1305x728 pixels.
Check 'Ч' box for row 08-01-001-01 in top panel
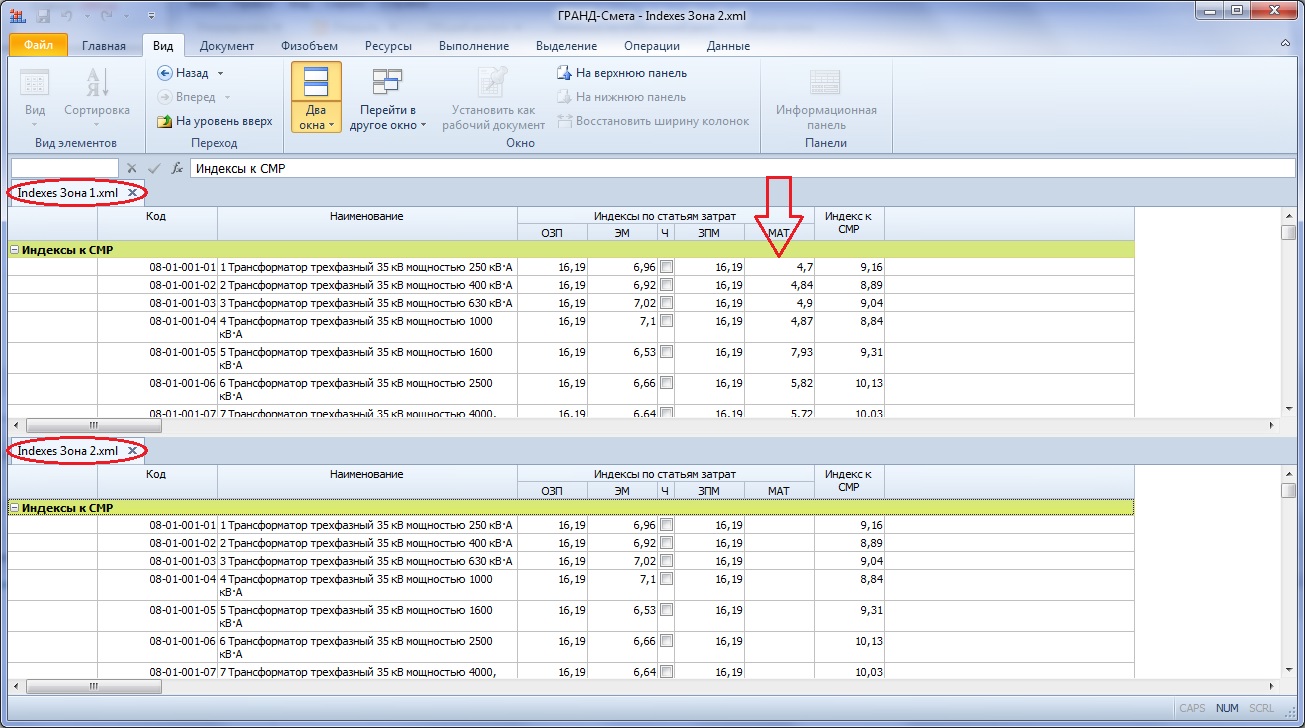667,267
